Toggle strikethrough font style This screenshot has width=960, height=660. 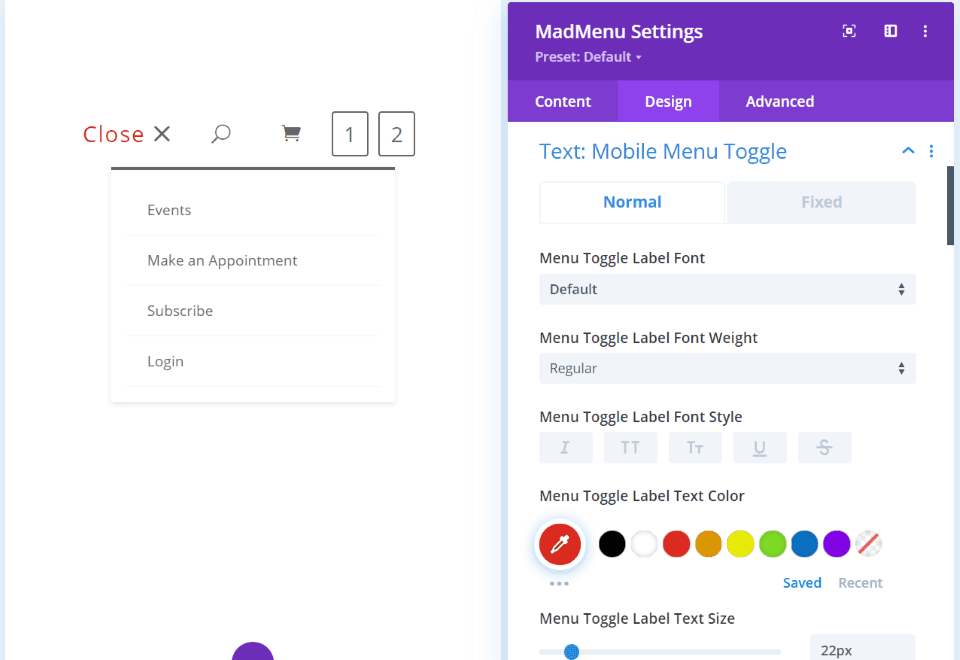824,448
